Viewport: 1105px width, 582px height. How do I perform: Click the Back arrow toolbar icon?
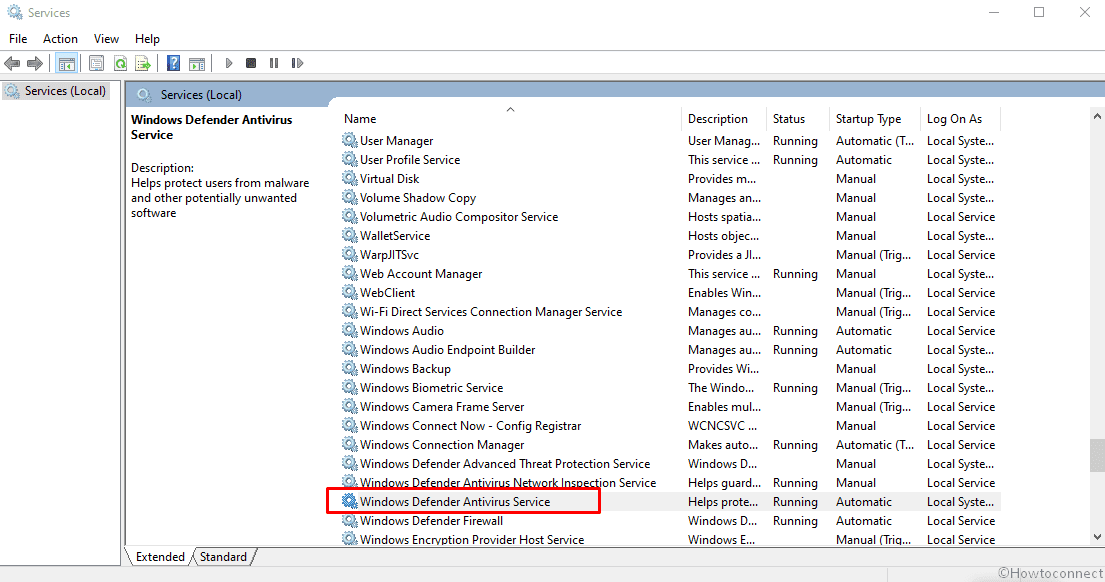click(12, 63)
